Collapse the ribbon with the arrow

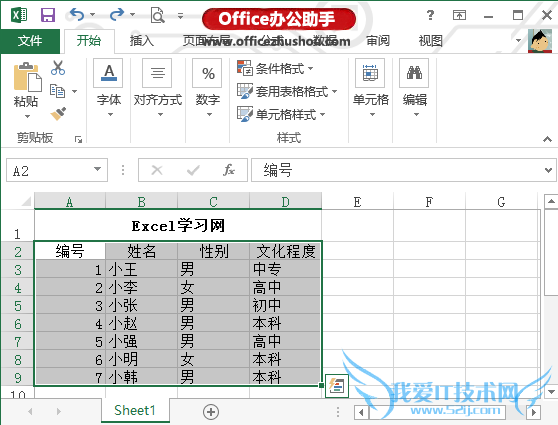point(547,139)
